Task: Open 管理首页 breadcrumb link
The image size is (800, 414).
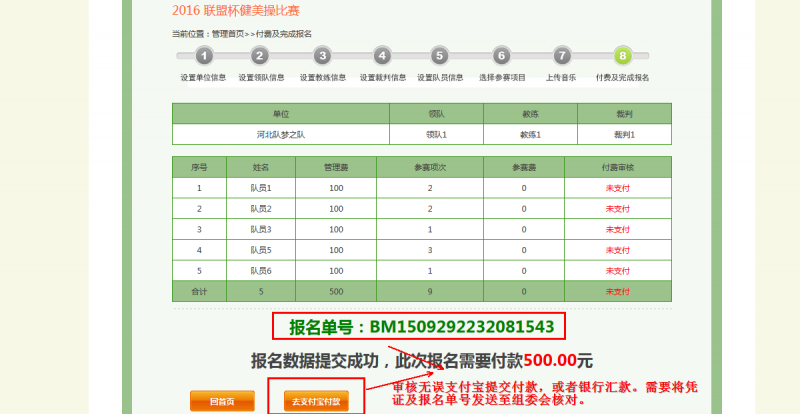Action: pos(229,34)
